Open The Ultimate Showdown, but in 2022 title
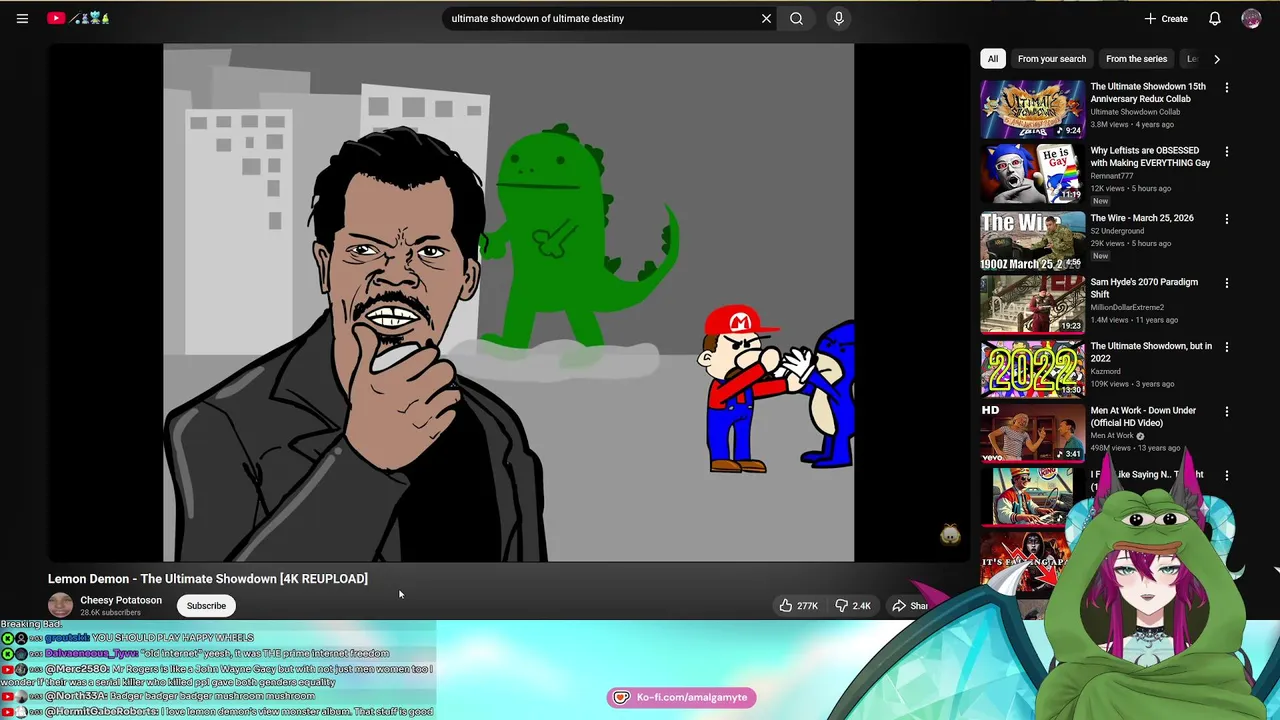This screenshot has height=720, width=1280. click(1151, 352)
